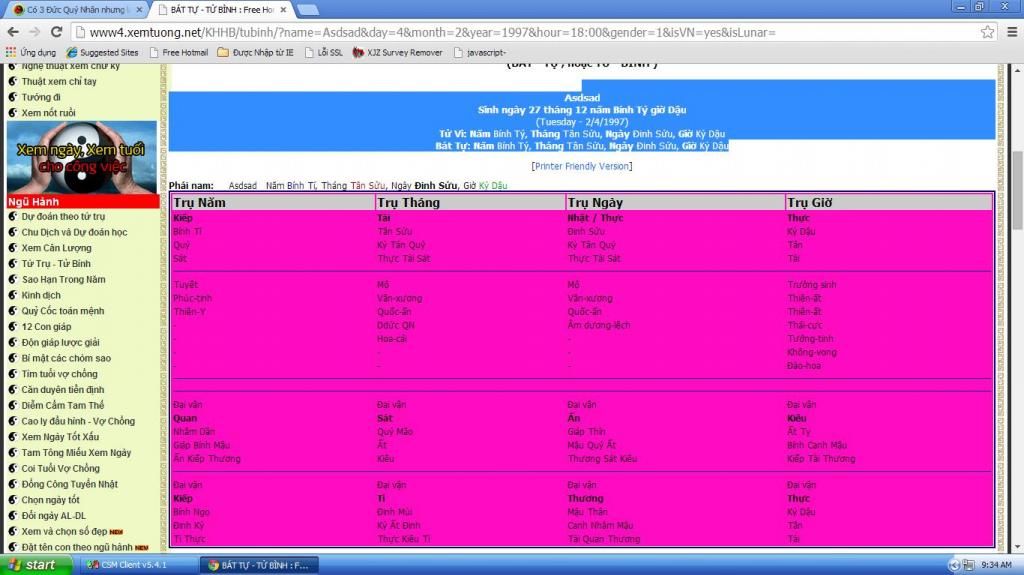Open the Đổi ngày AL-DL link
The height and width of the screenshot is (575, 1024).
tap(54, 516)
